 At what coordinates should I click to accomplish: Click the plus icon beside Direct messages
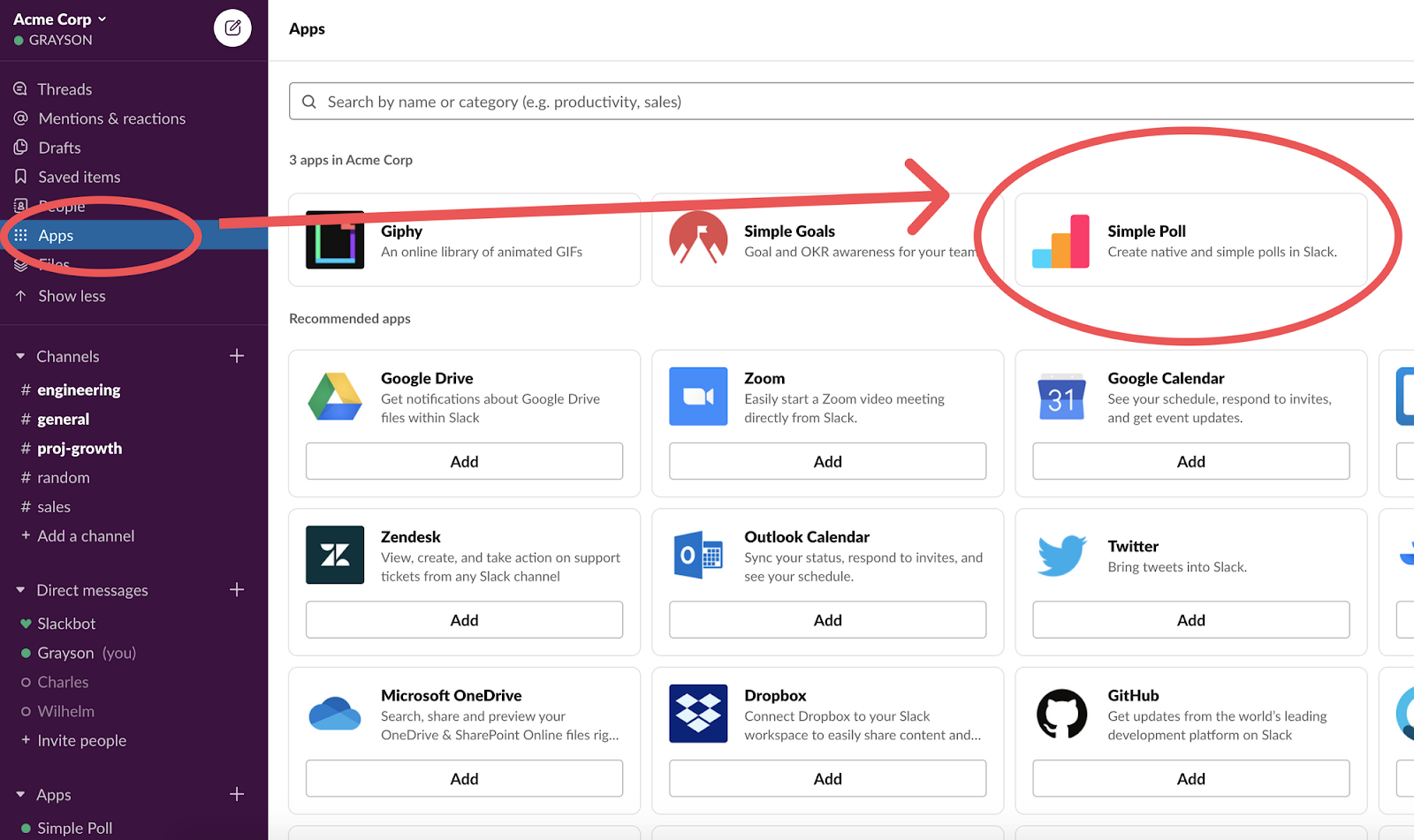[237, 589]
